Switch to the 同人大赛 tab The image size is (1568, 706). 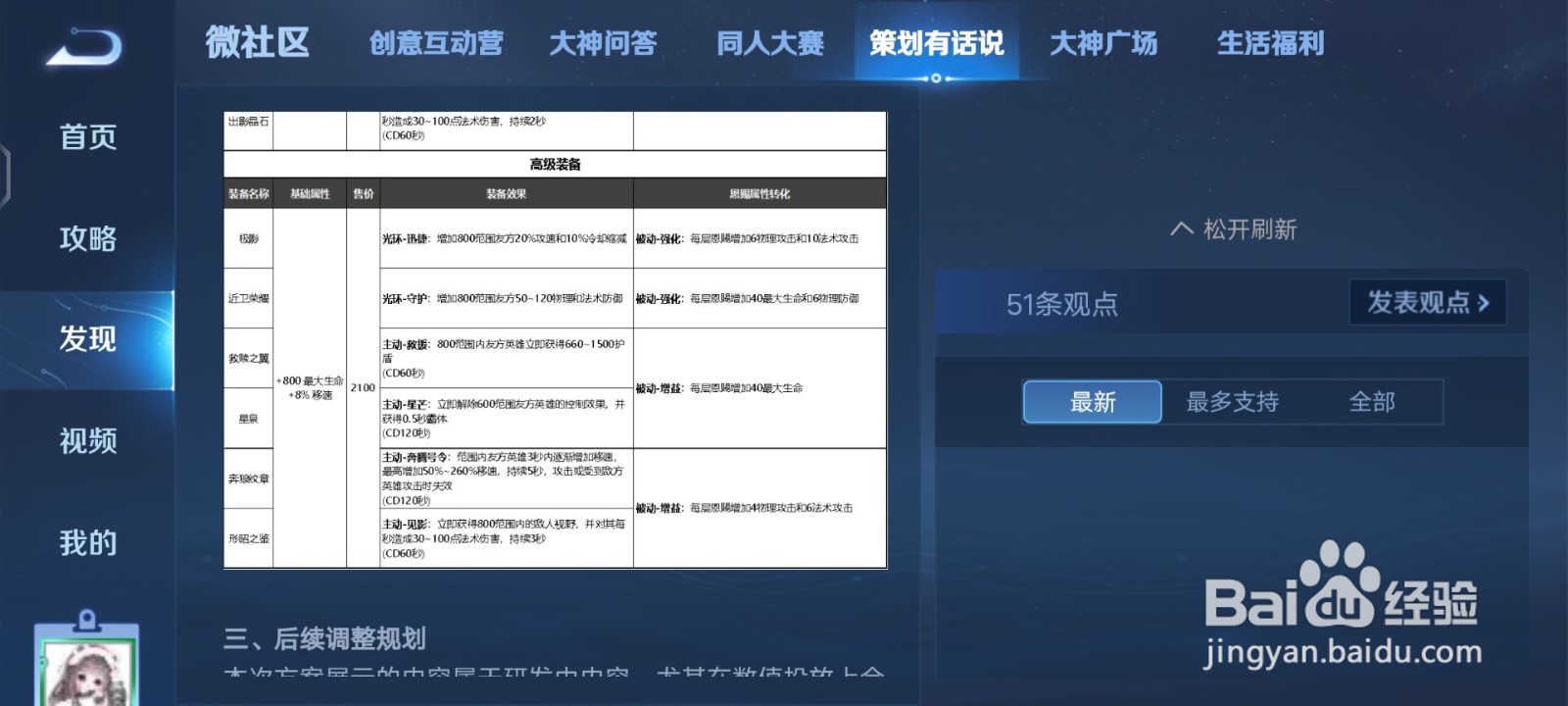[x=770, y=43]
